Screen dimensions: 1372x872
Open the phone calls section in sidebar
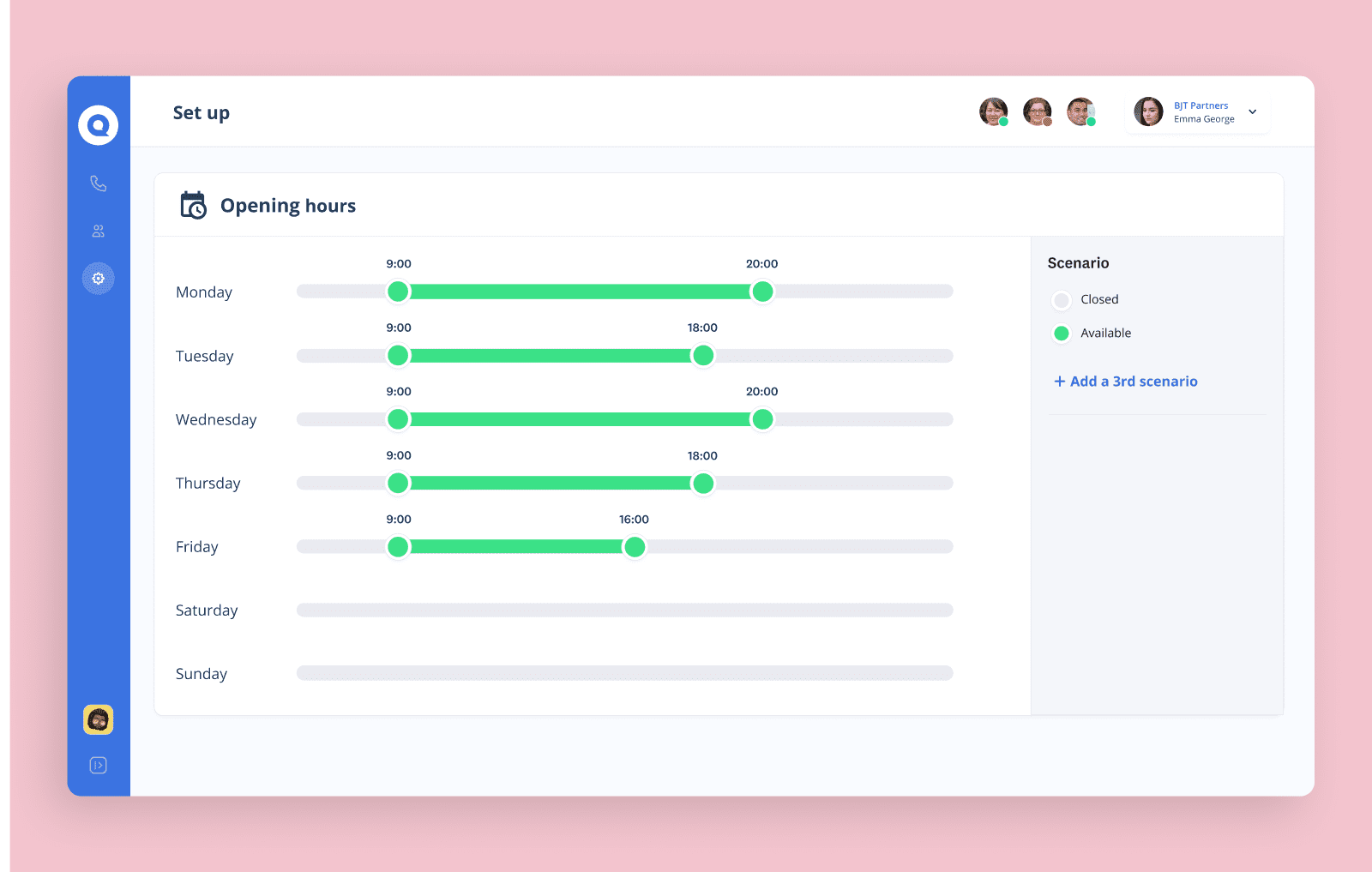pos(98,183)
